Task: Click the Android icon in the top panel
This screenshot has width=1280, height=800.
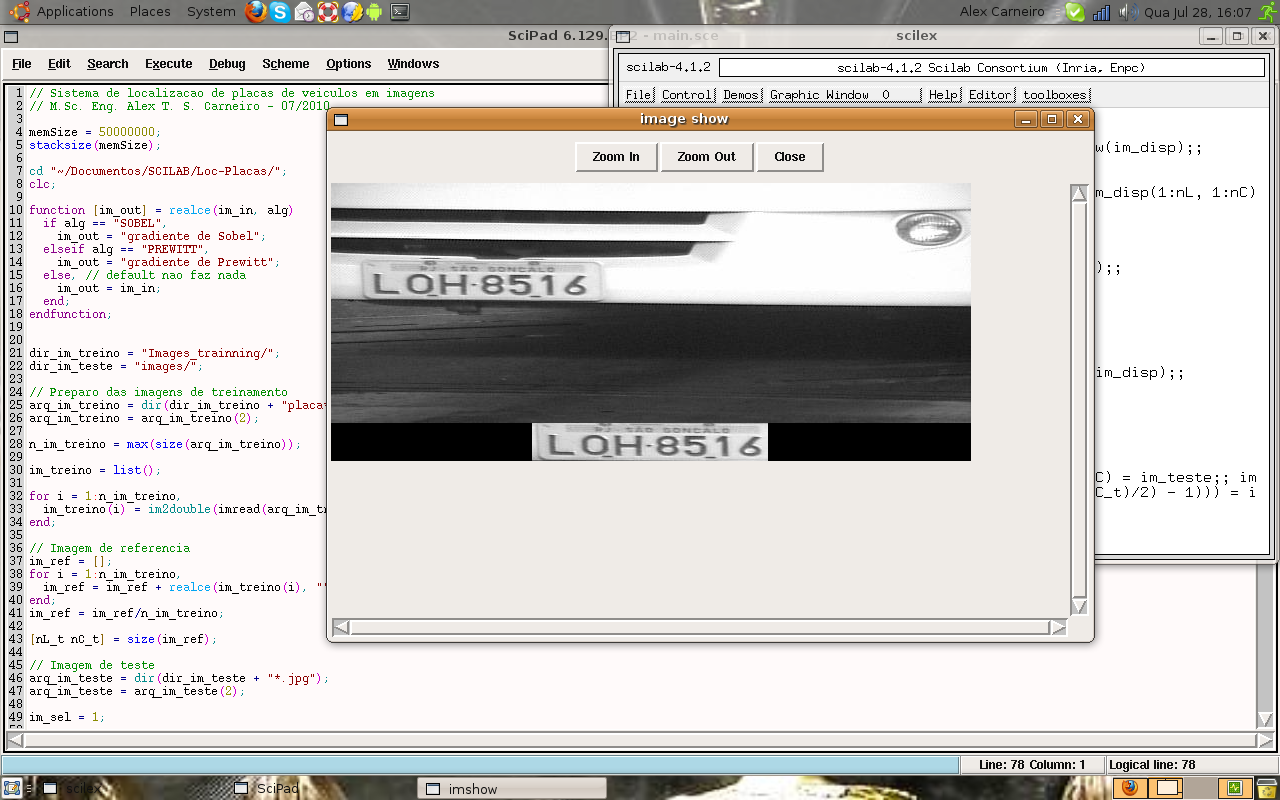Action: click(x=375, y=12)
